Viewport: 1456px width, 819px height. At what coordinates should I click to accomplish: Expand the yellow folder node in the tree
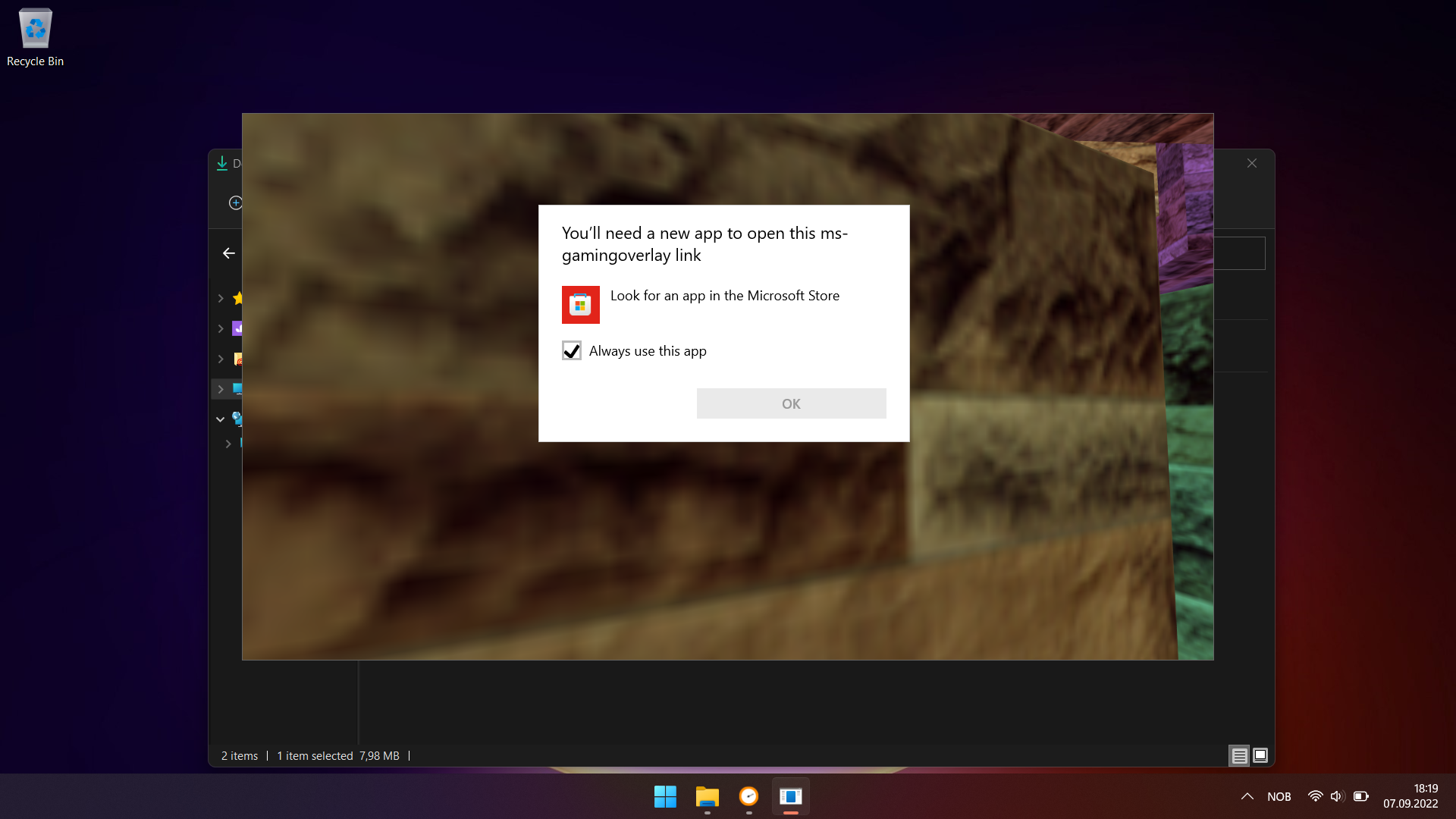(221, 359)
